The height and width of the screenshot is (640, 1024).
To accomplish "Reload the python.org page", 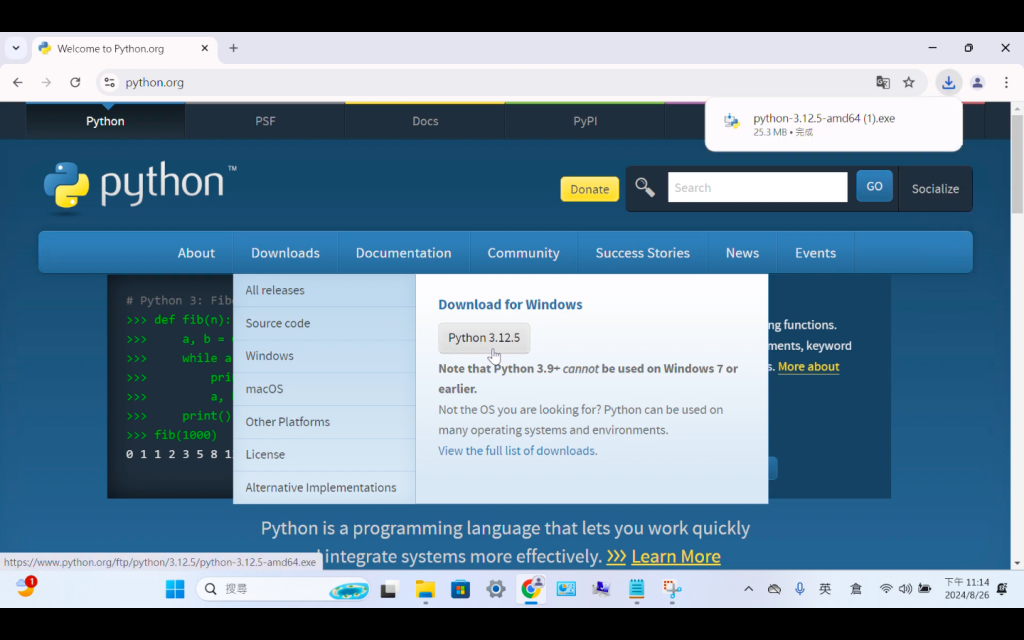I will [x=75, y=82].
